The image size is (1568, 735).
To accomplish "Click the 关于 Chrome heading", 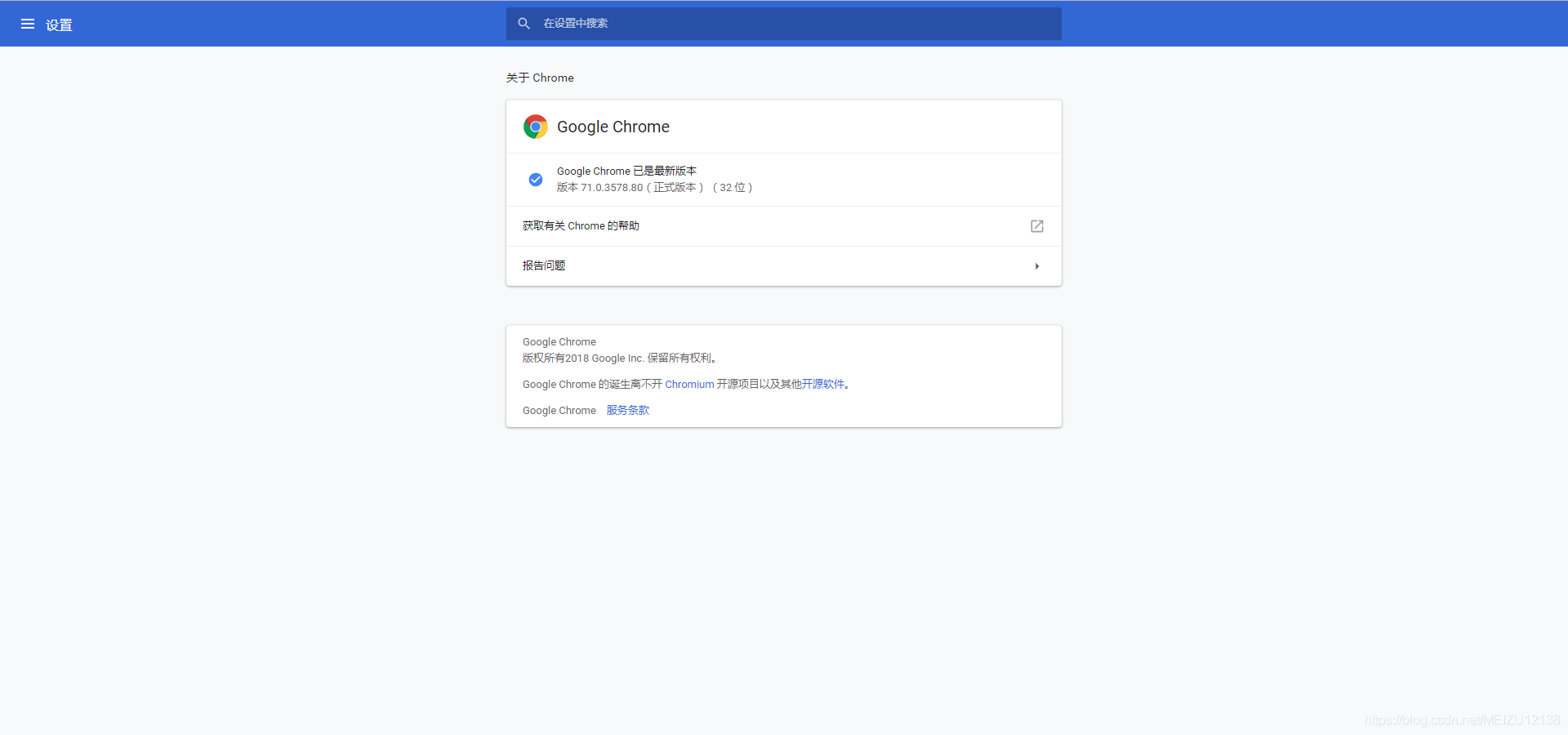I will [540, 78].
